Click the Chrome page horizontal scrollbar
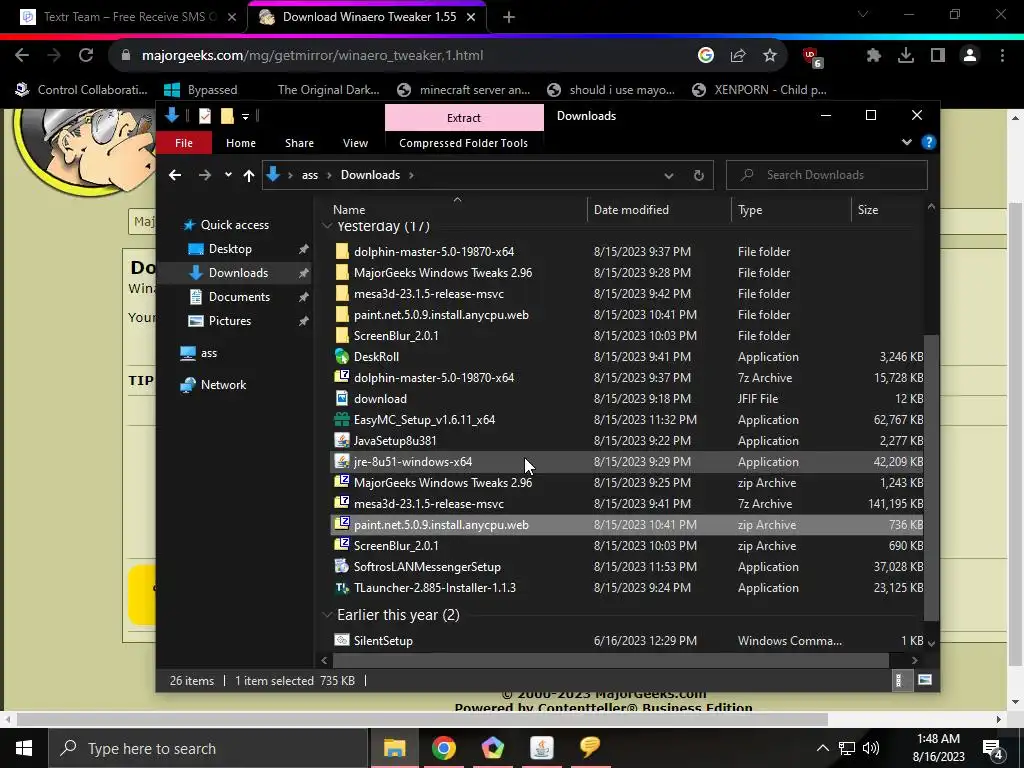This screenshot has width=1024, height=768. click(x=422, y=719)
